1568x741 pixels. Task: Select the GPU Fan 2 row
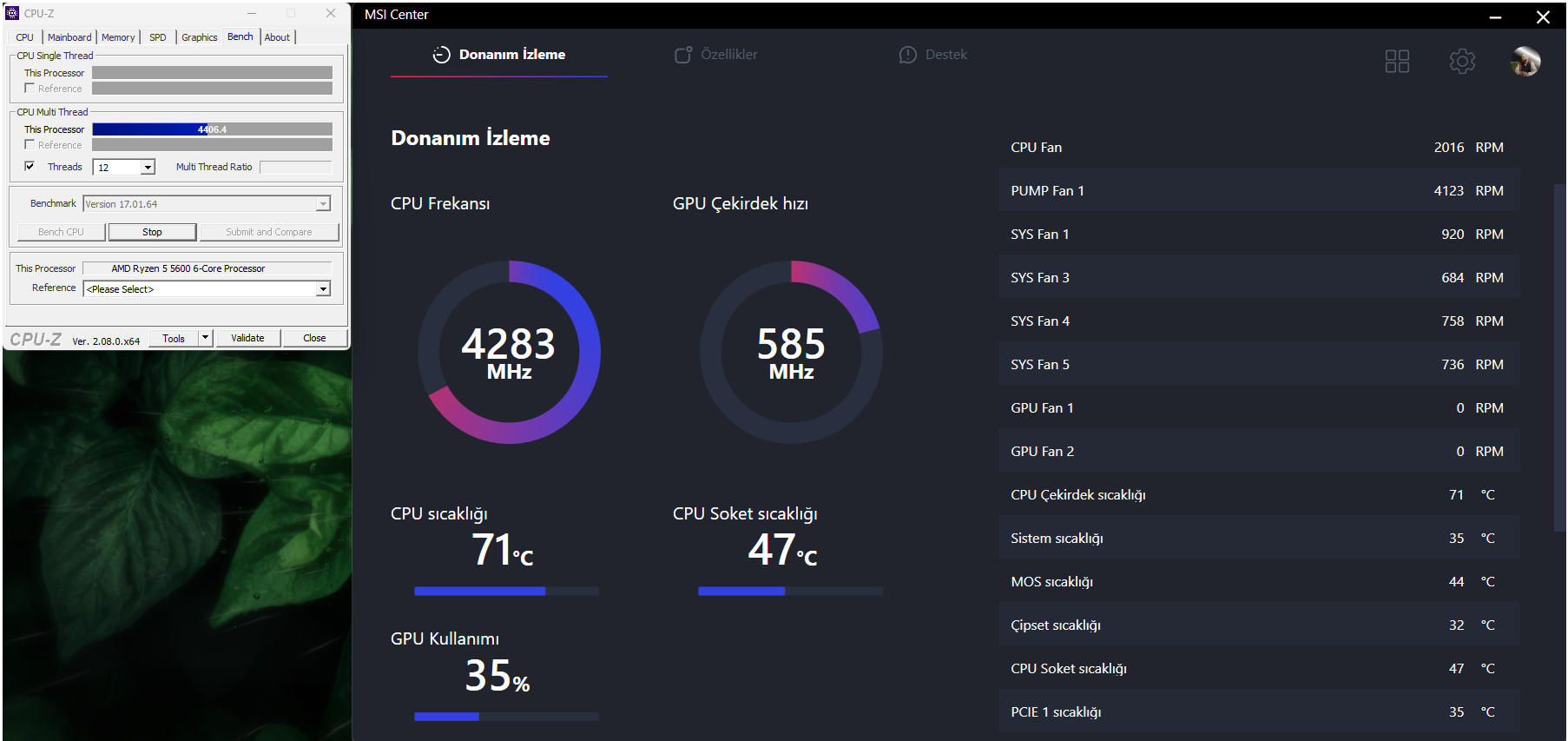[1259, 451]
